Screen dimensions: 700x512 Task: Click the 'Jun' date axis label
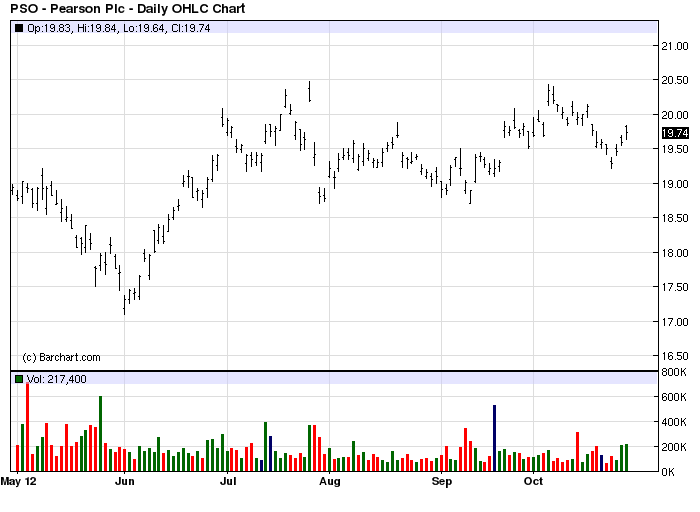point(125,482)
